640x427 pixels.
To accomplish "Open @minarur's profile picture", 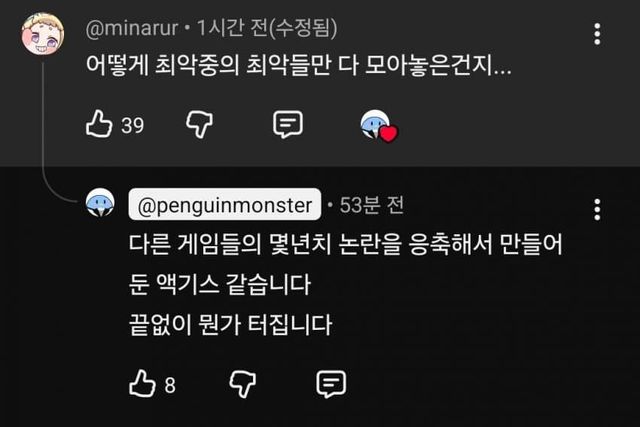I will pyautogui.click(x=43, y=34).
